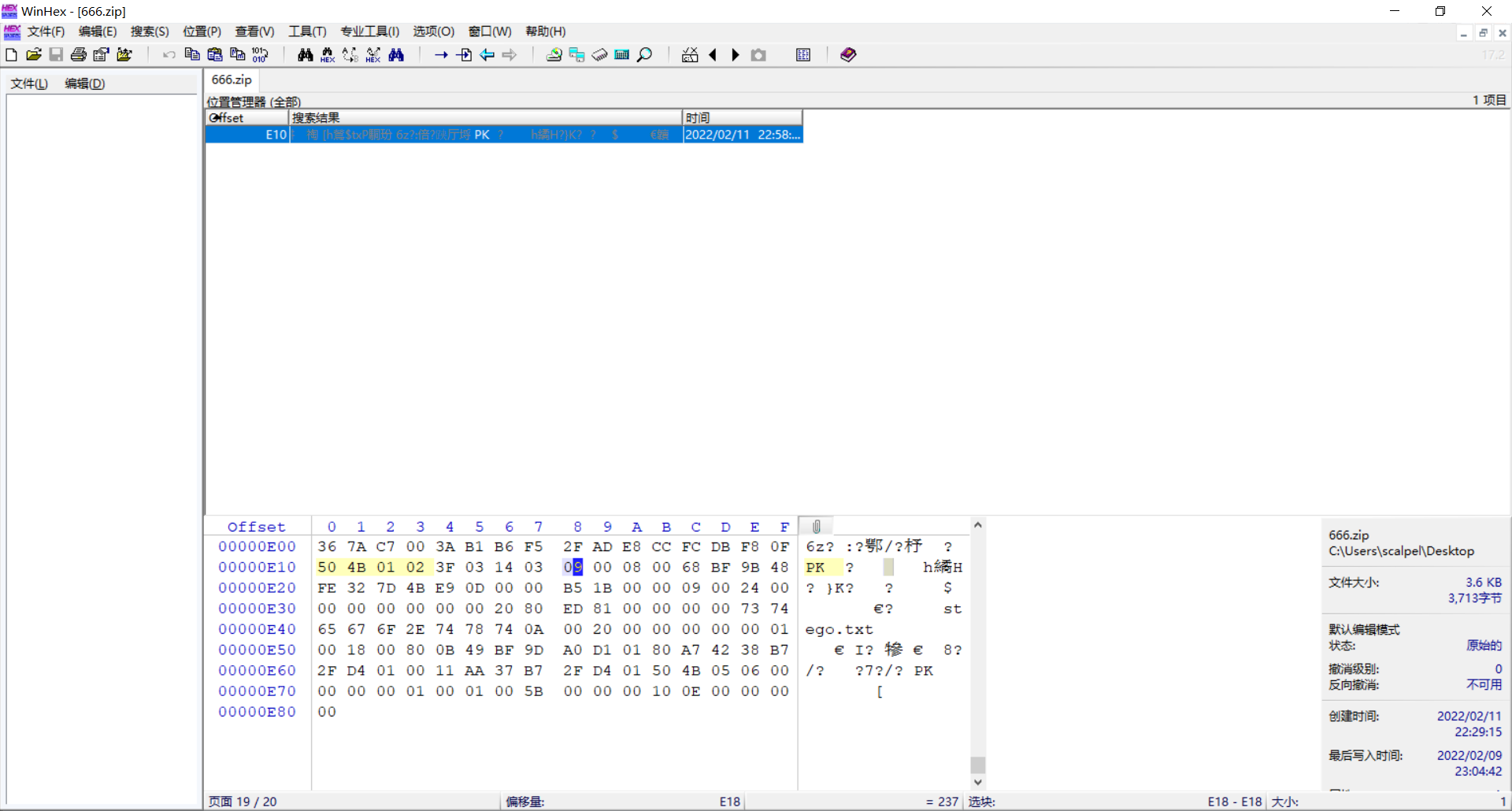Image resolution: width=1512 pixels, height=811 pixels.
Task: Click the data table grid icon
Action: [x=803, y=54]
